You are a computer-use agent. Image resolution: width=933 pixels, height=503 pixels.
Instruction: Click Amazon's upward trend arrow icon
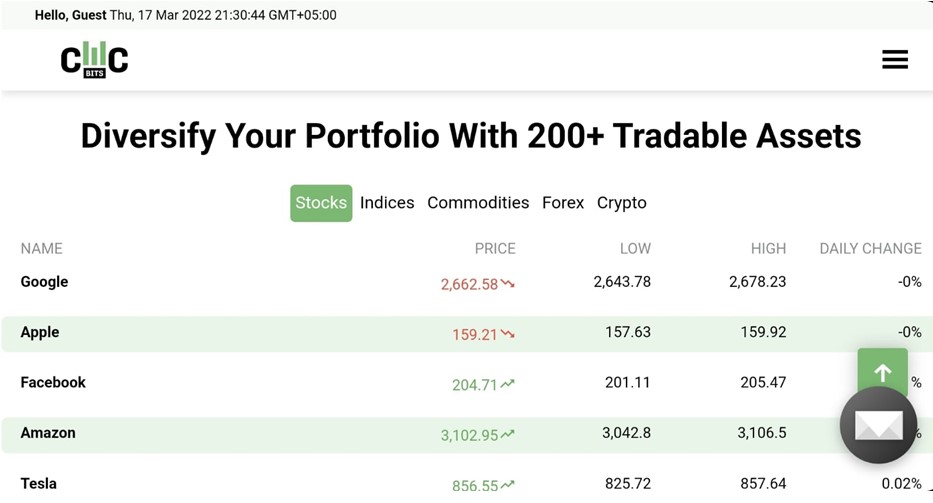(x=508, y=435)
